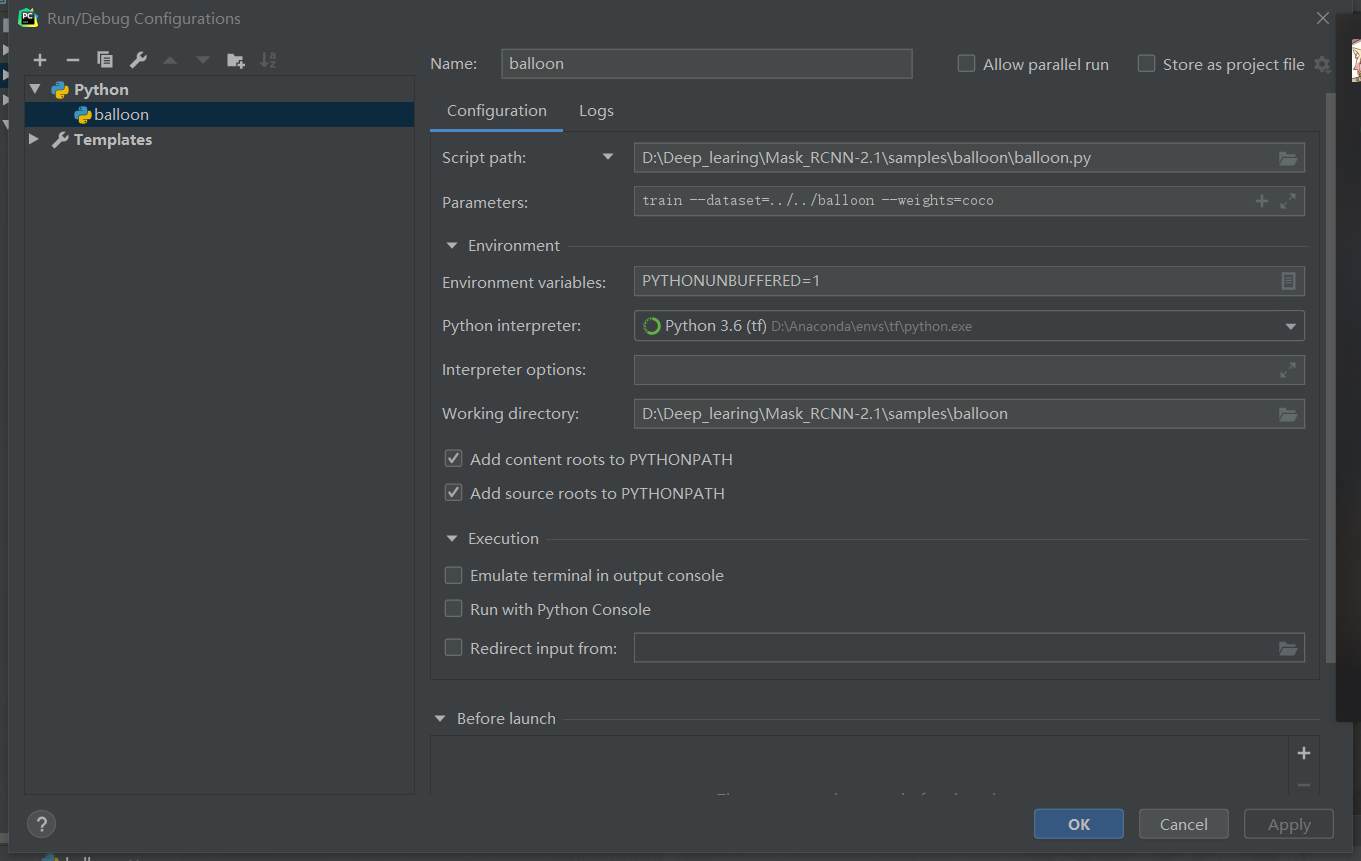The image size is (1361, 861).
Task: Click the Create New Folder icon
Action: click(236, 60)
